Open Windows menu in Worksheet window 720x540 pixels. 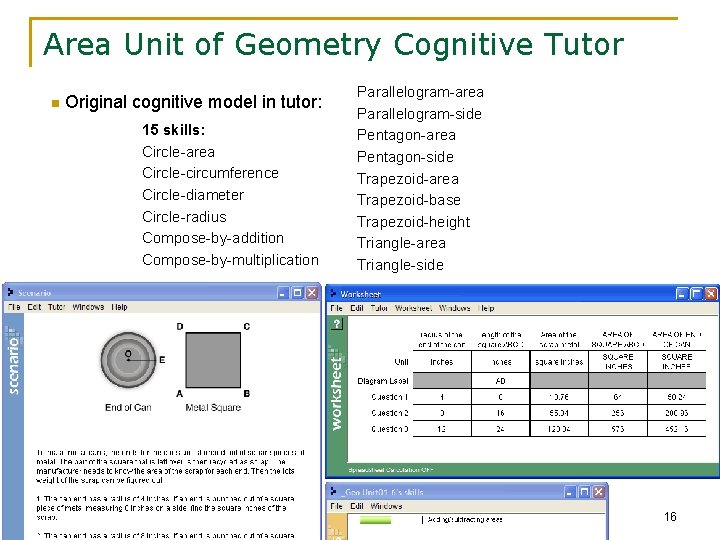[x=455, y=308]
